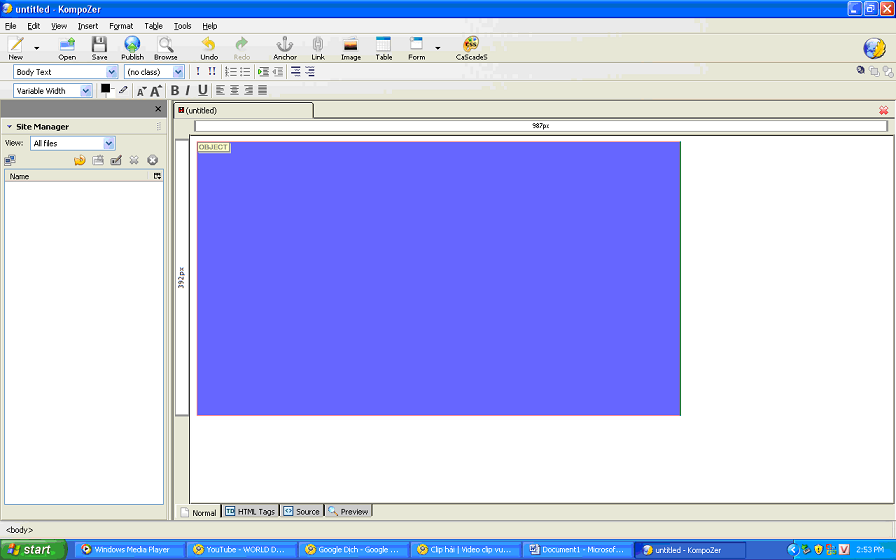Increase font size with large A
The image size is (896, 560).
(156, 90)
